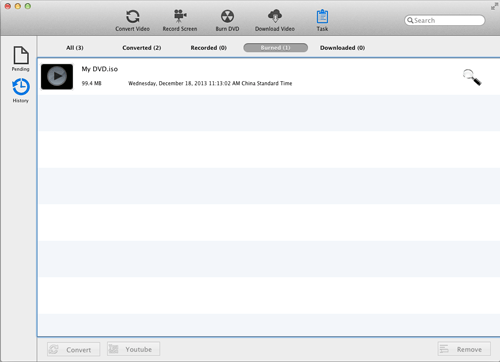Minimize the window with yellow button
This screenshot has width=500, height=362.
click(18, 6)
